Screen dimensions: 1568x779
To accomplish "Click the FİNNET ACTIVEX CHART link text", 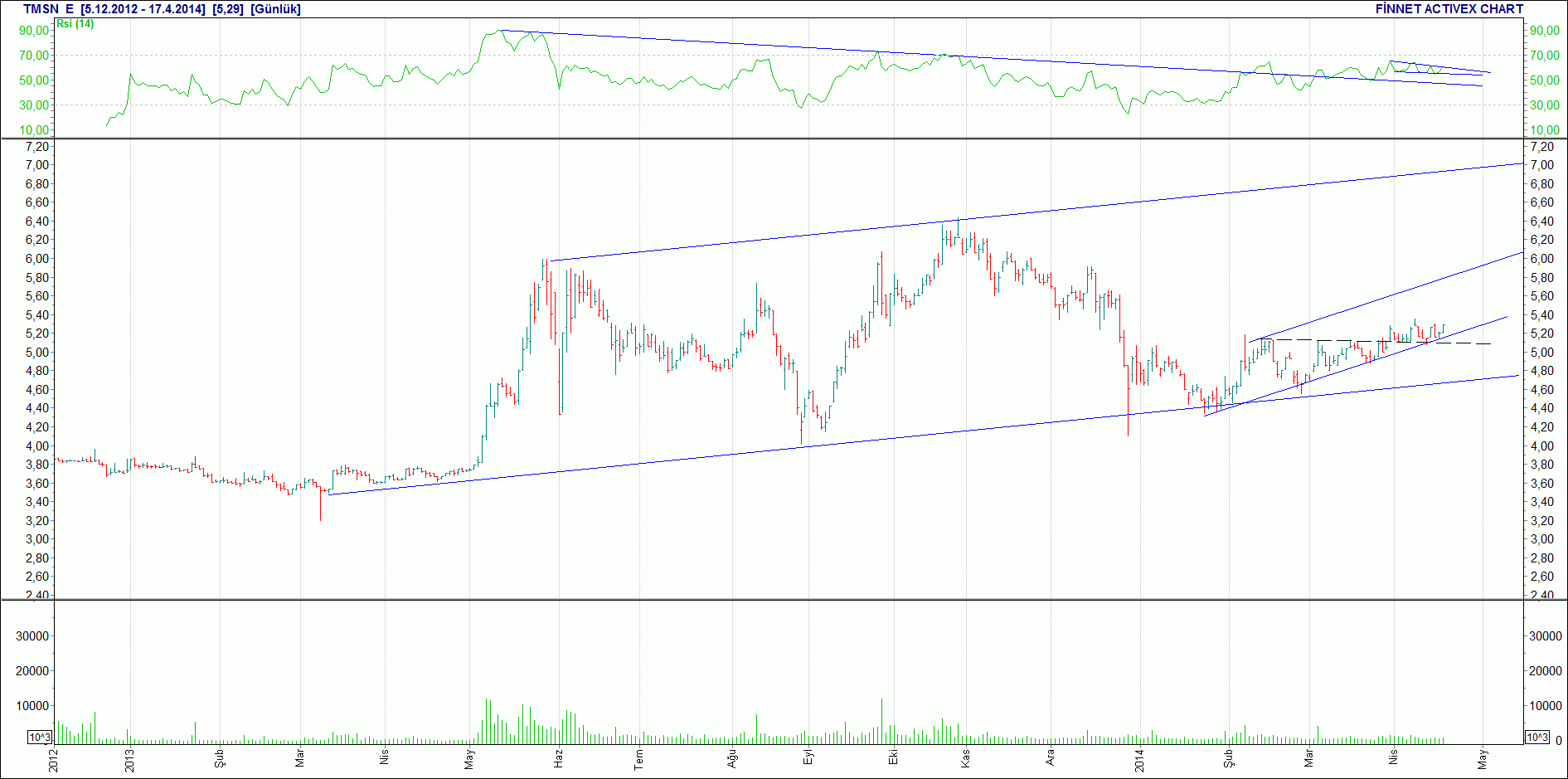I will 1449,9.
